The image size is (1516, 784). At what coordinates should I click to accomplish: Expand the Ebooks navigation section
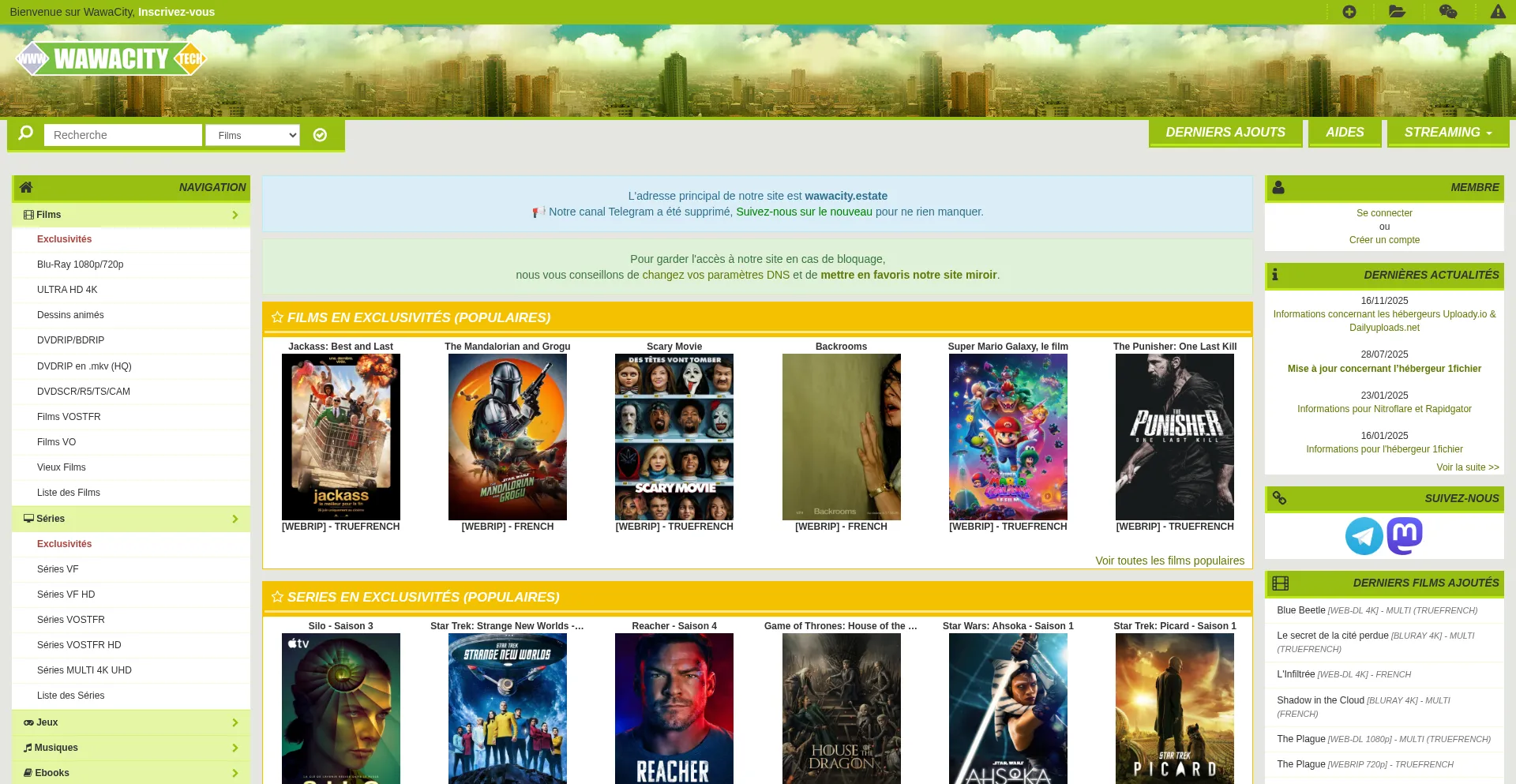[x=131, y=773]
